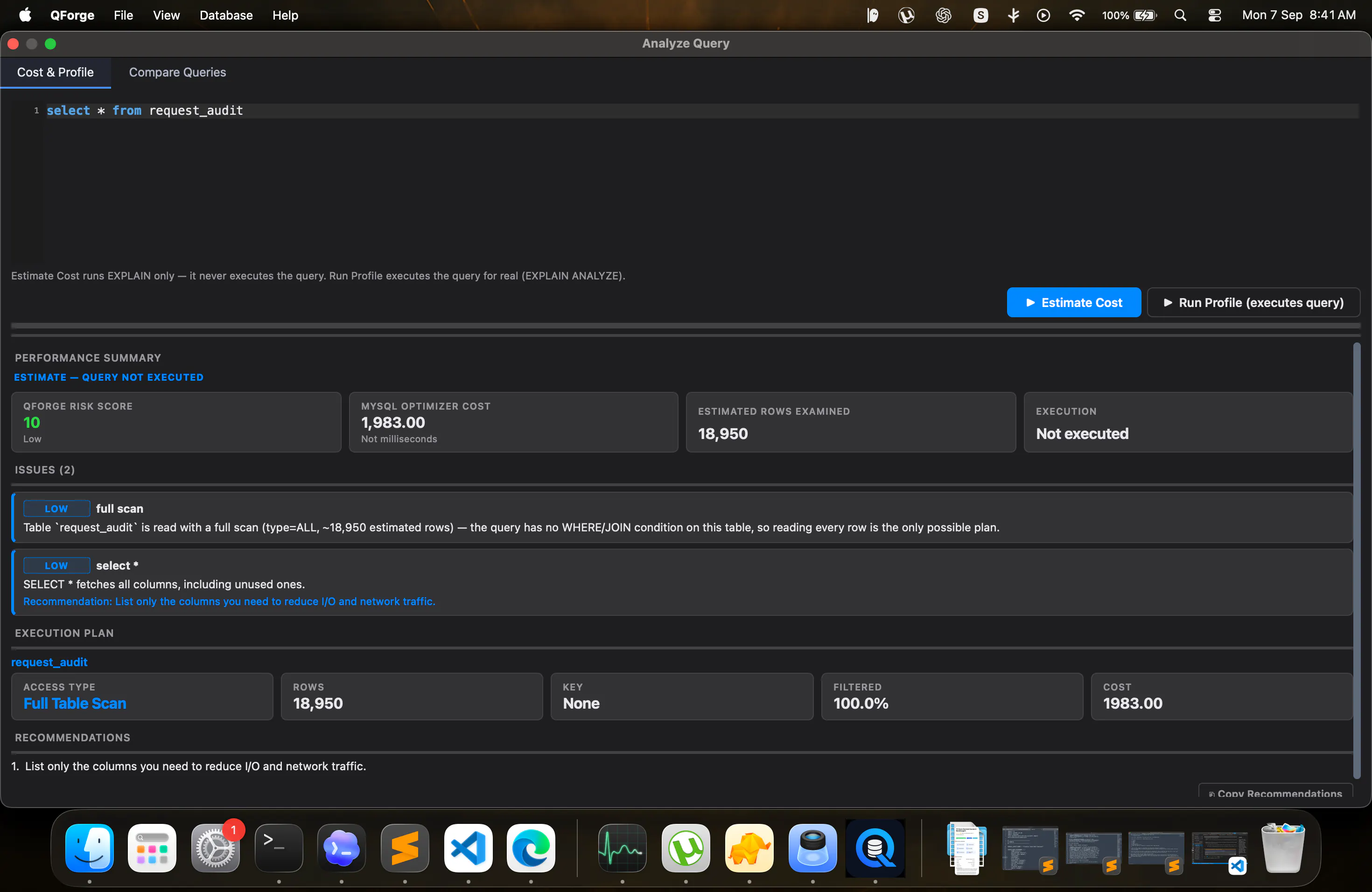Click the play-circle menu bar icon
1372x892 pixels.
point(1043,15)
